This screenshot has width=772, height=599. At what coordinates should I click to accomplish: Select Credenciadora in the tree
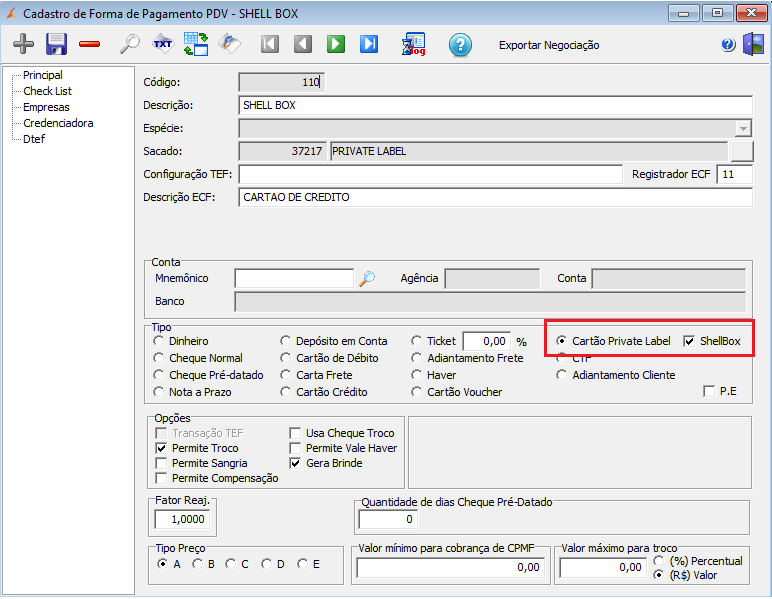click(x=58, y=123)
